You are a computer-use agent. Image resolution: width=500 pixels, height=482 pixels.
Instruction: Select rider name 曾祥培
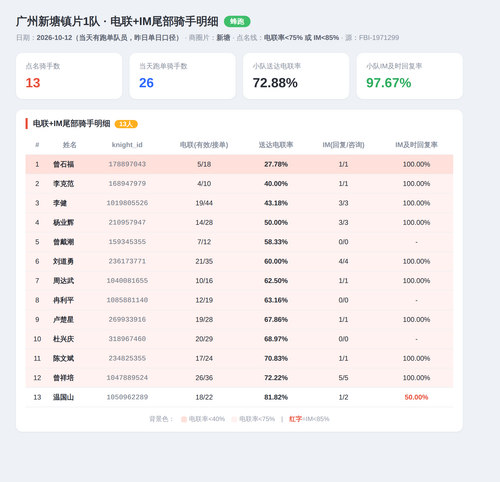pyautogui.click(x=63, y=378)
